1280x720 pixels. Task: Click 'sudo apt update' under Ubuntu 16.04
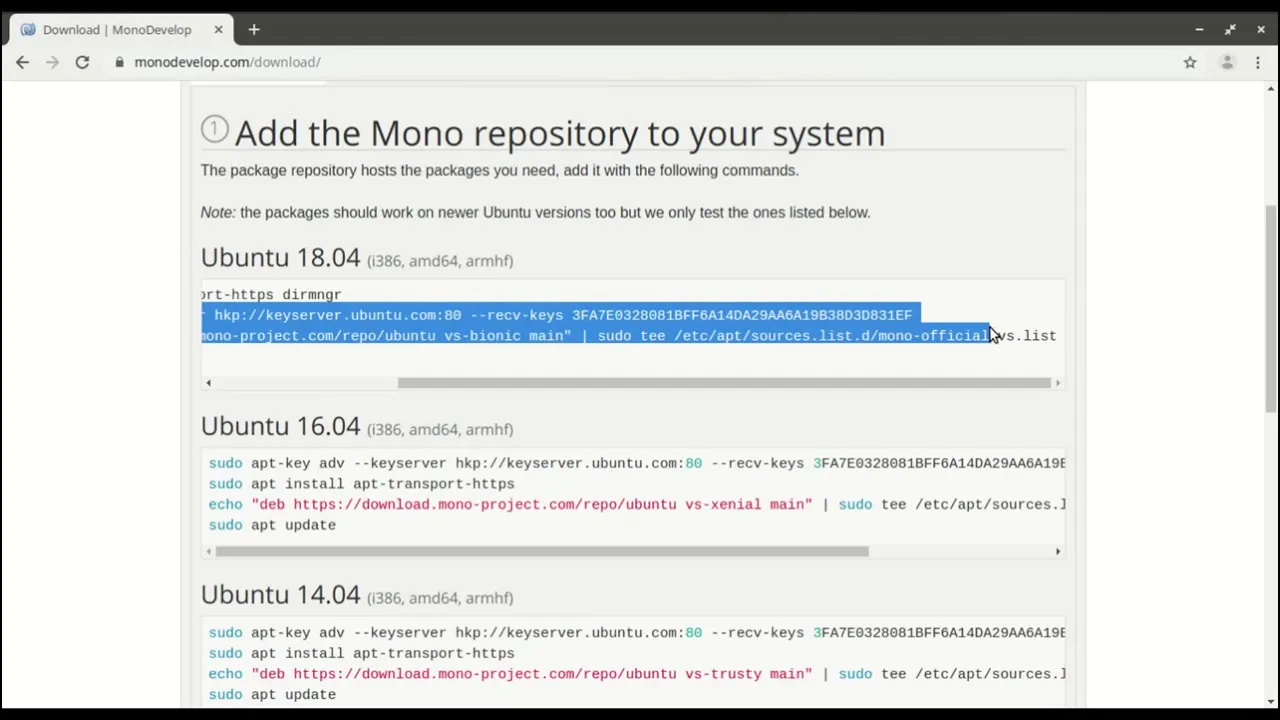tap(272, 525)
